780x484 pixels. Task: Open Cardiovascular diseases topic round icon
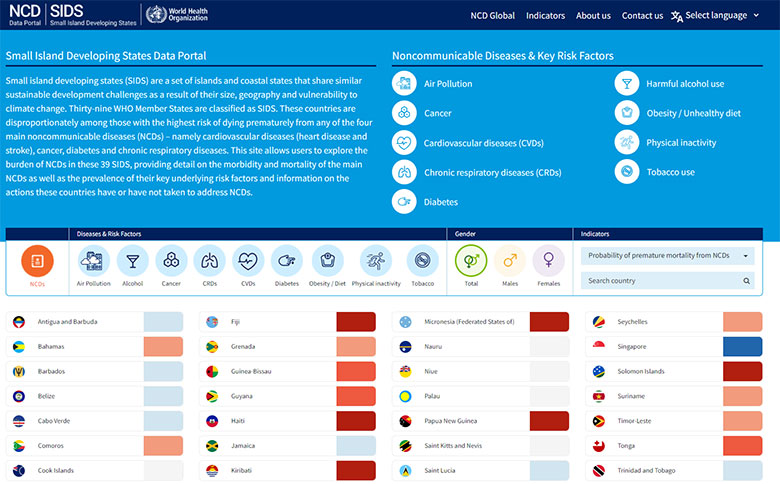404,143
